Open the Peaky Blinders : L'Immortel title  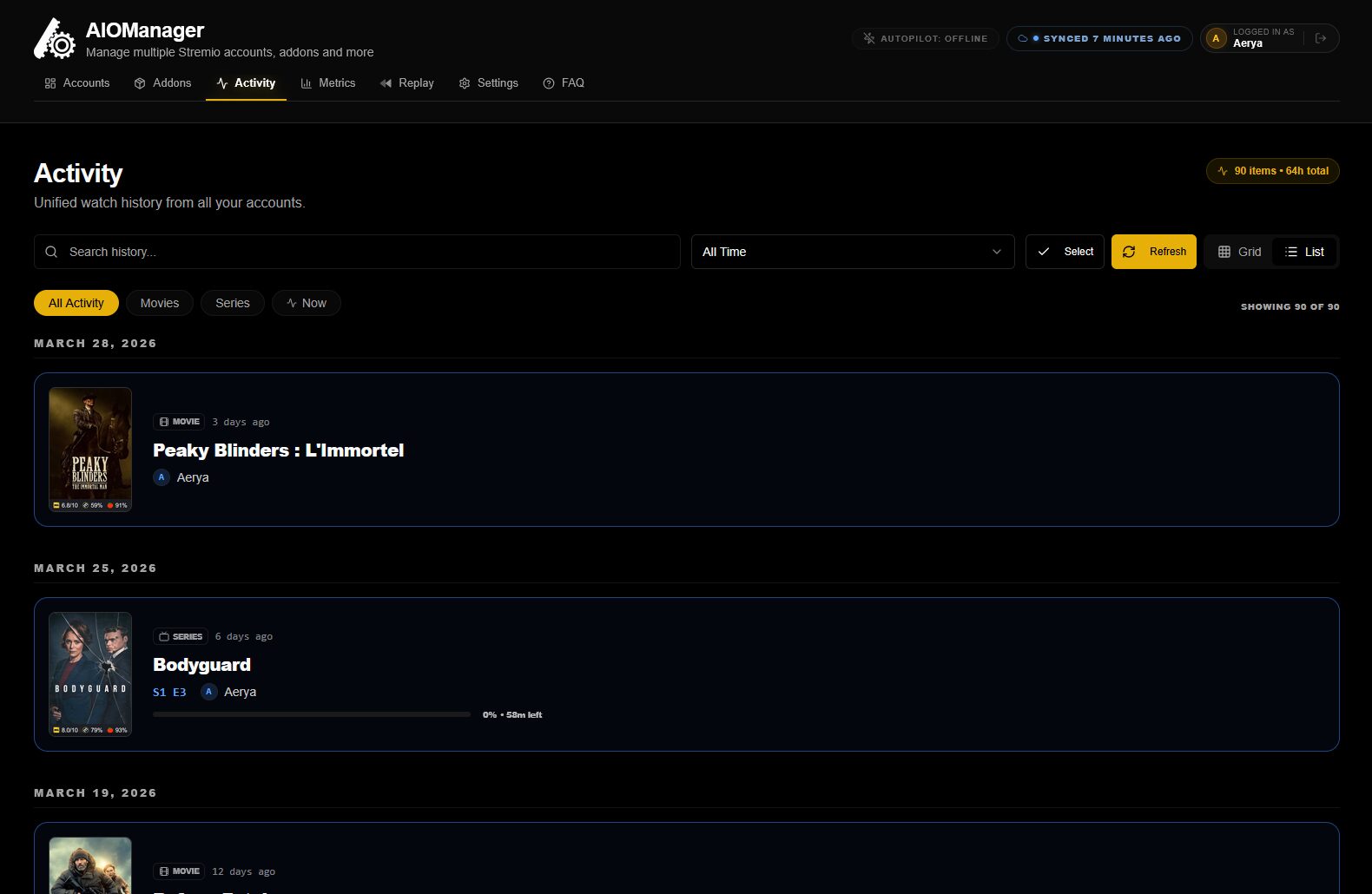click(279, 450)
